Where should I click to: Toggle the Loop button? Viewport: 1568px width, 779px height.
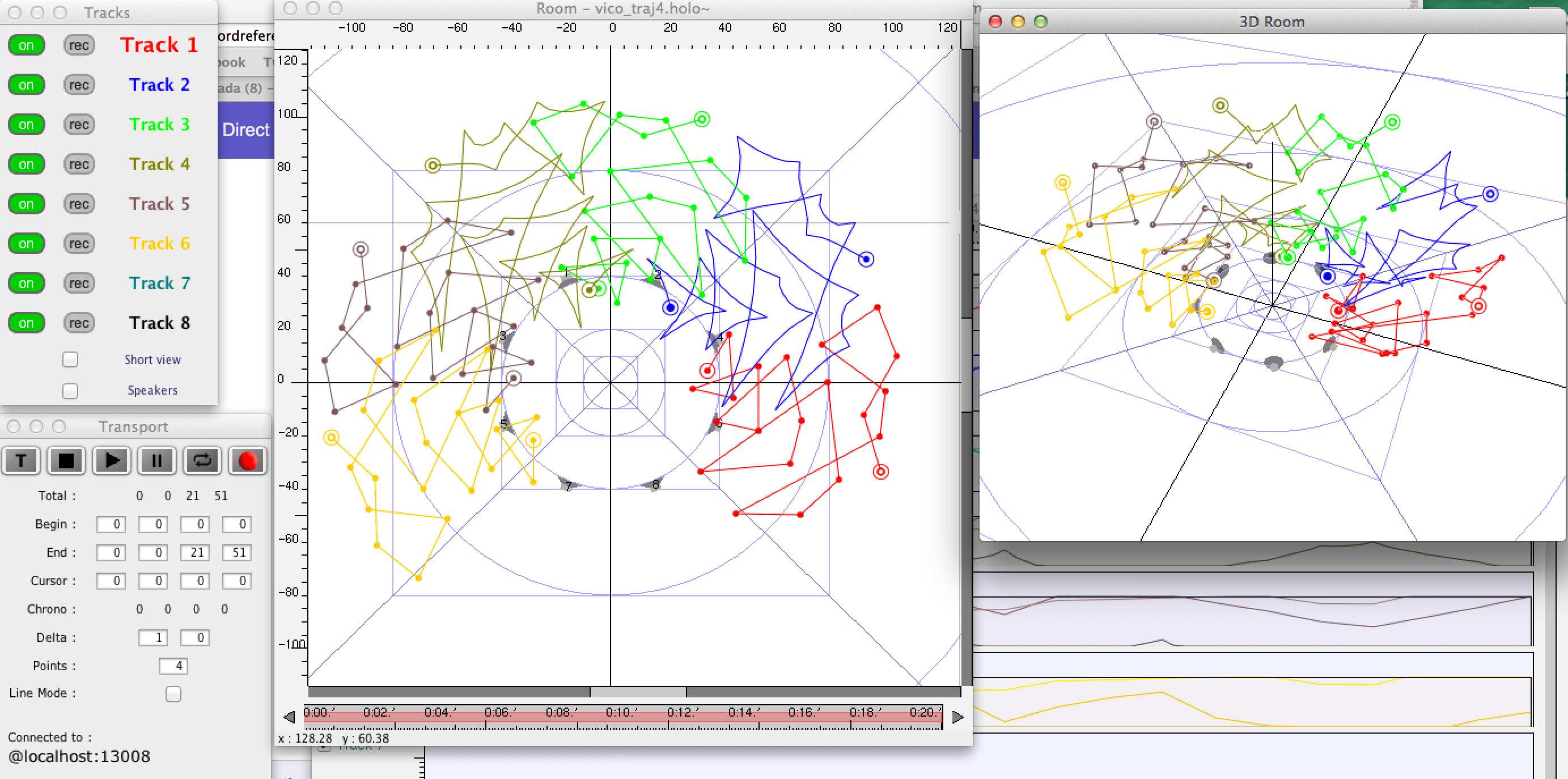point(202,461)
